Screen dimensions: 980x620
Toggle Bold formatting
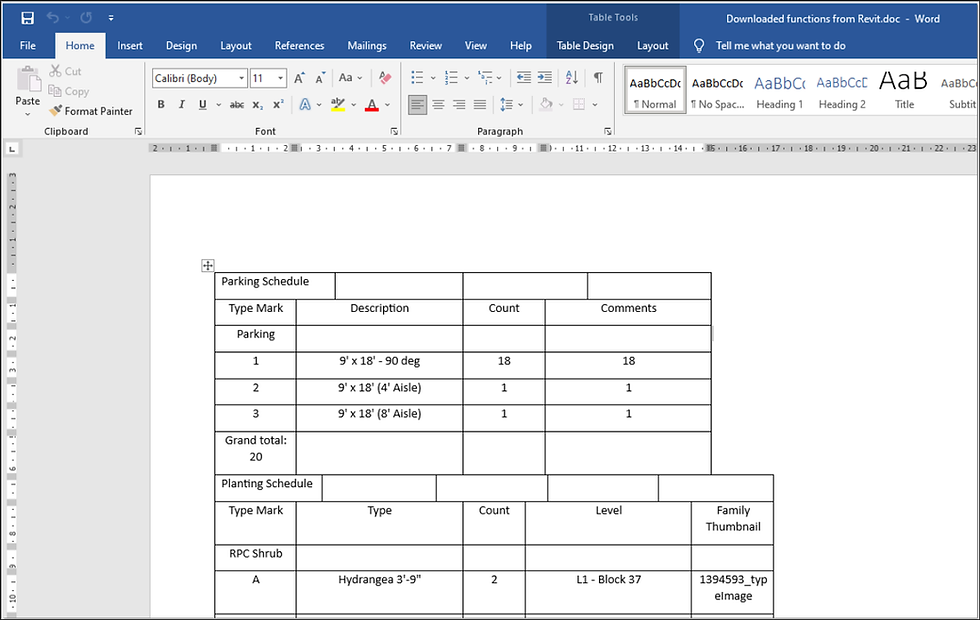click(x=161, y=104)
